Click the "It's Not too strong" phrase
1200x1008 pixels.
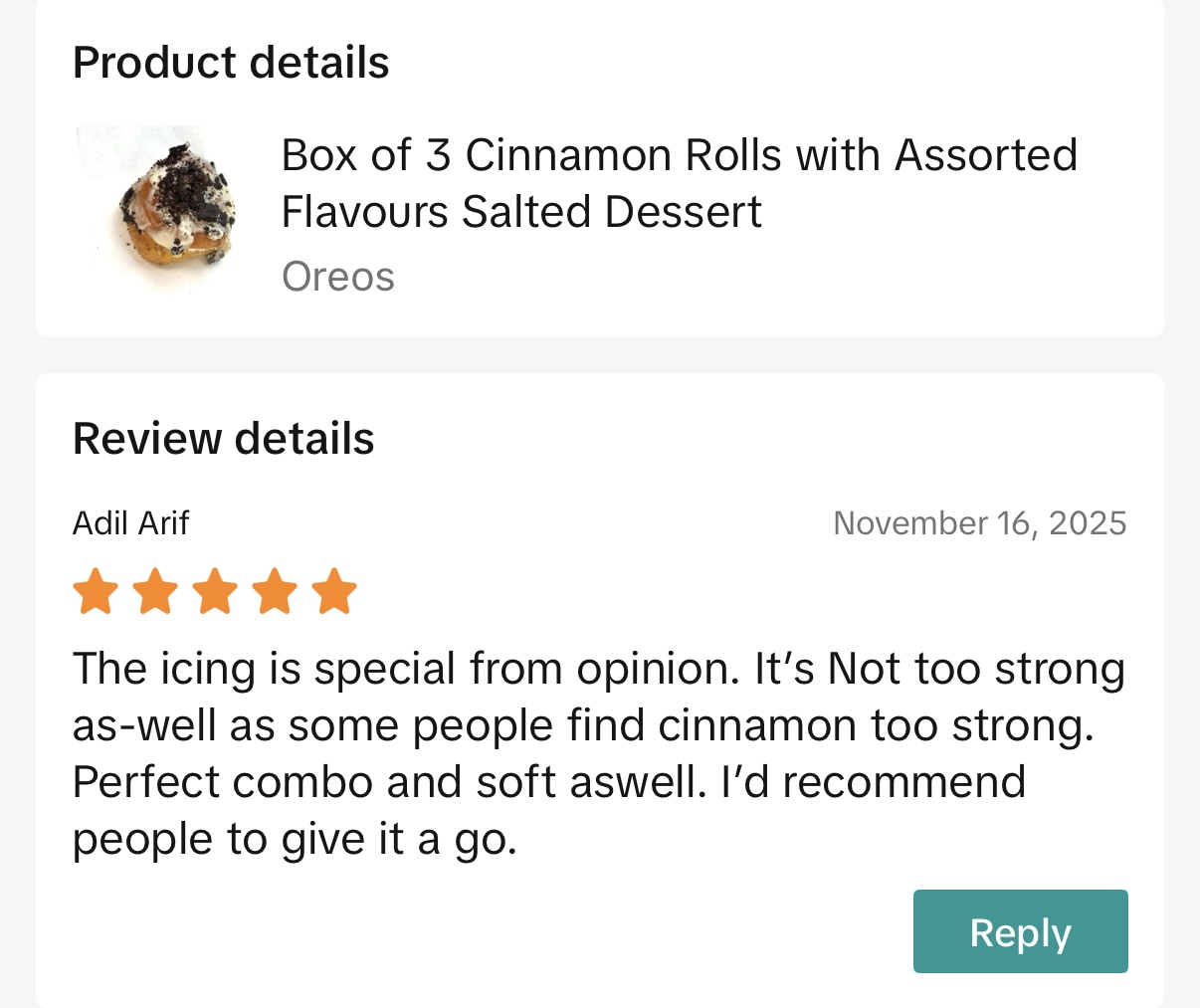click(x=939, y=669)
